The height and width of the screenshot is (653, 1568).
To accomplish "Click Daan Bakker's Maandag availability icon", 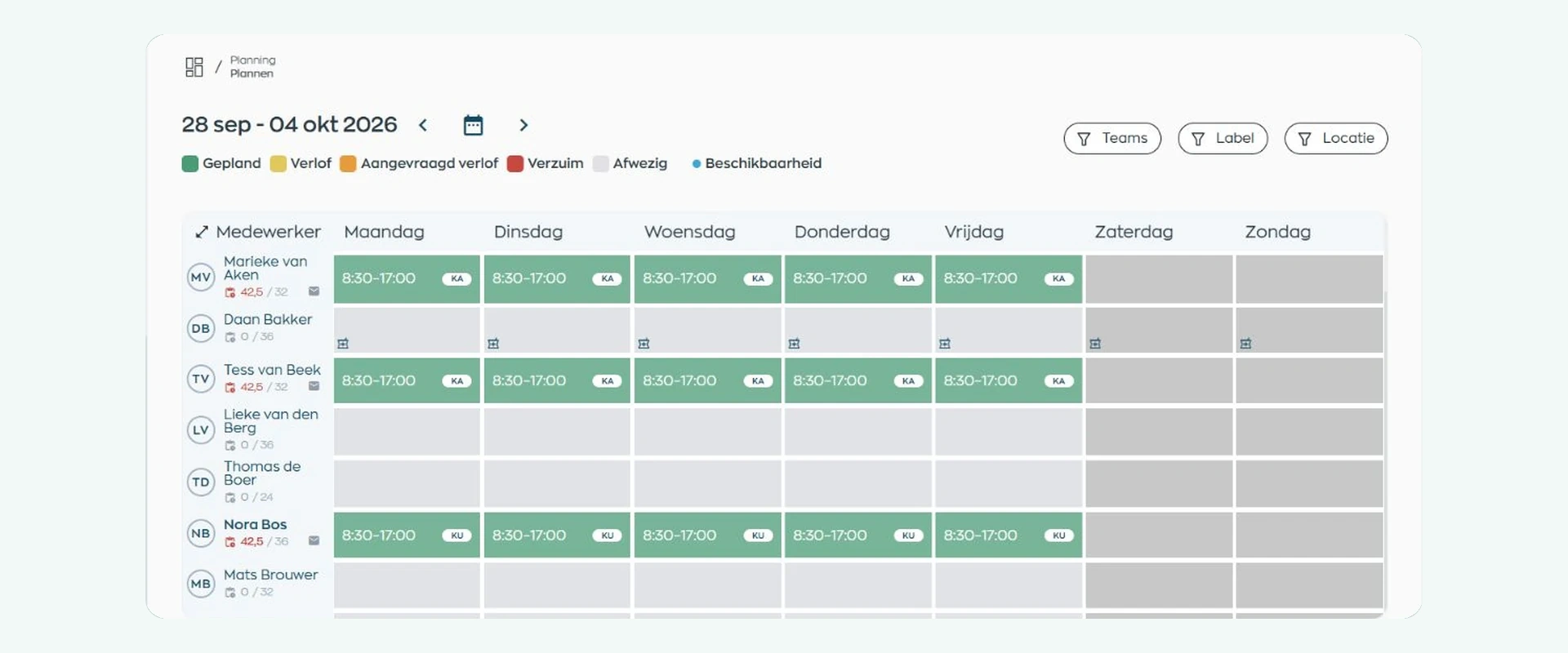I will tap(343, 344).
